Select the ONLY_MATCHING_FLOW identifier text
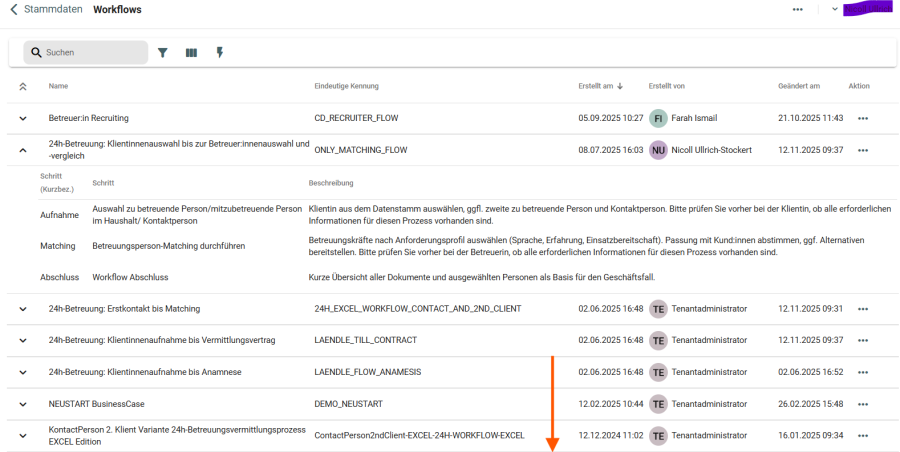This screenshot has width=900, height=452. pyautogui.click(x=361, y=150)
